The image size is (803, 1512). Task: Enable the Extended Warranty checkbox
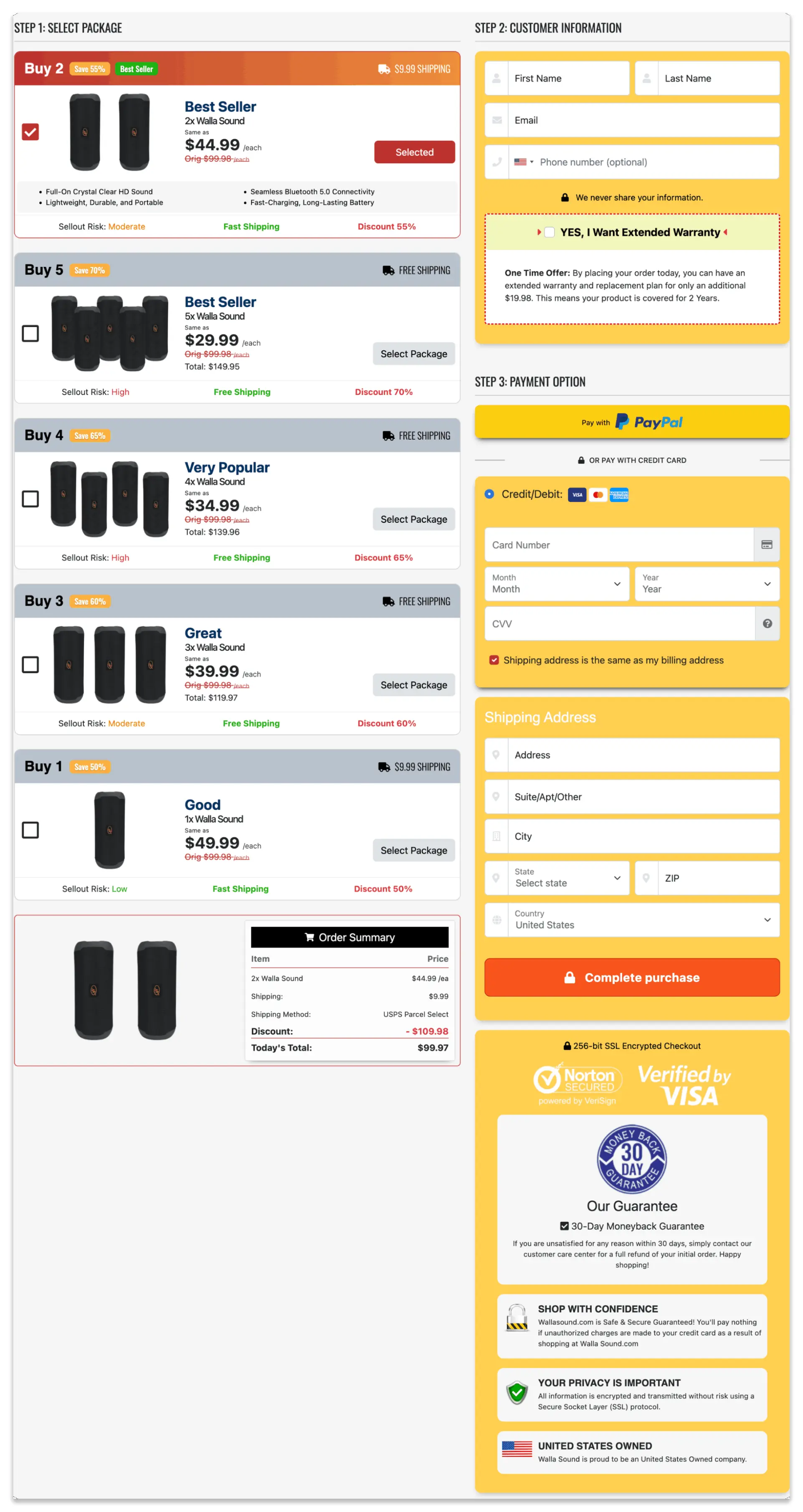click(x=549, y=233)
